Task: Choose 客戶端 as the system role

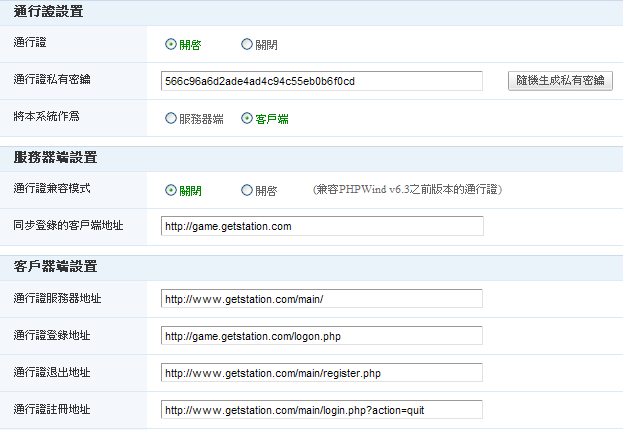Action: tap(247, 118)
